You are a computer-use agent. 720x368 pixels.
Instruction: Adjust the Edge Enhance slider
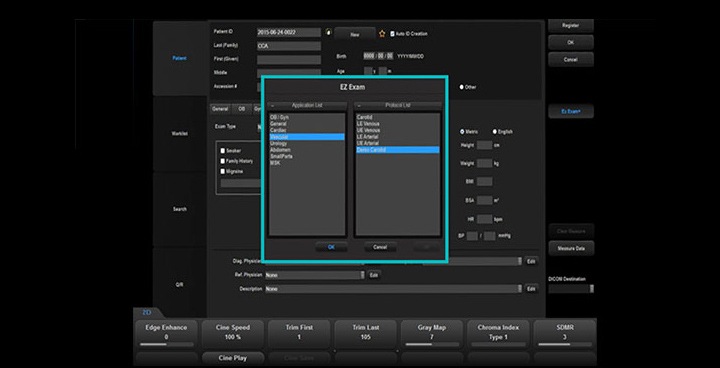pyautogui.click(x=166, y=344)
